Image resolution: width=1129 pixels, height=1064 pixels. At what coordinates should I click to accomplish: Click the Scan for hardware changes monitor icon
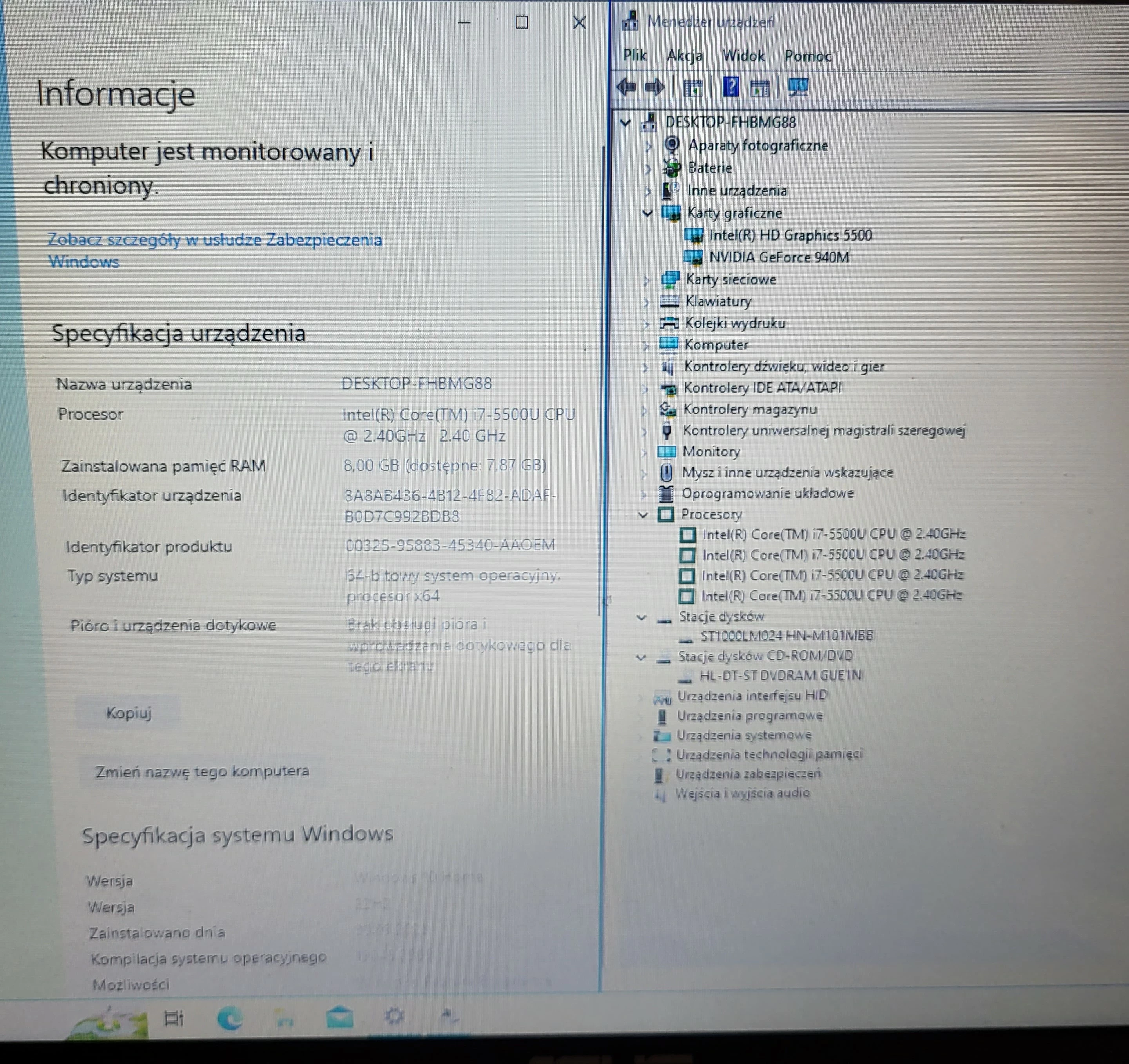pyautogui.click(x=798, y=87)
